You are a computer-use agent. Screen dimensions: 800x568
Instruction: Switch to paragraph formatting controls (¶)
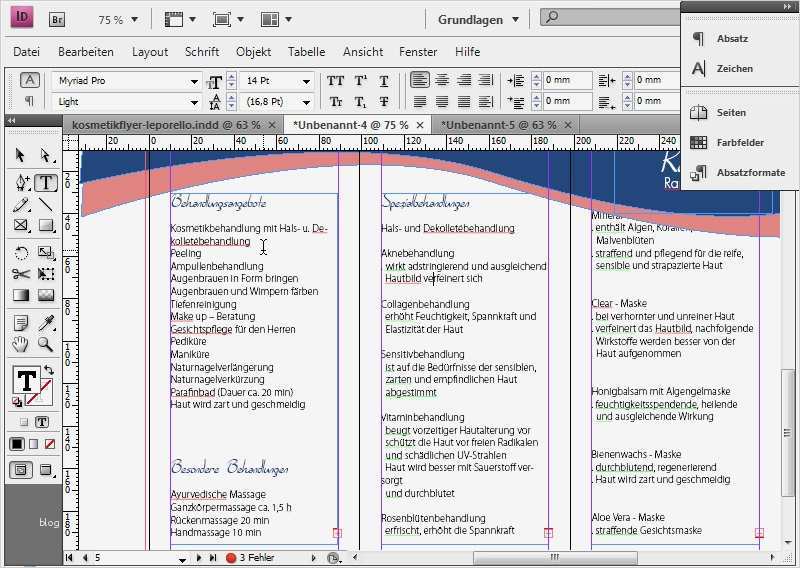coord(30,101)
